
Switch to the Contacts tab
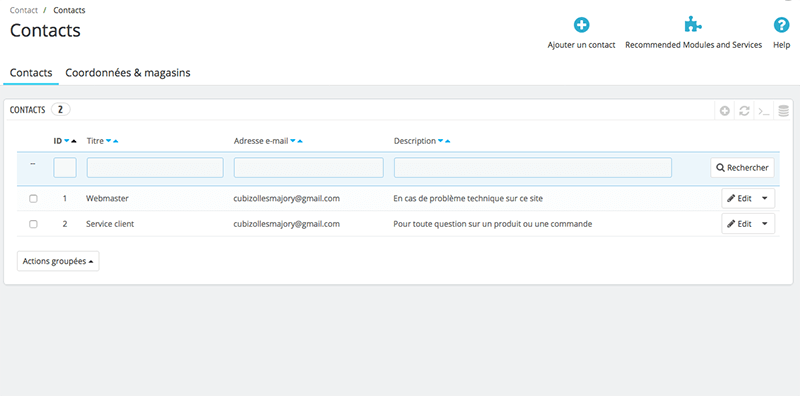[31, 73]
